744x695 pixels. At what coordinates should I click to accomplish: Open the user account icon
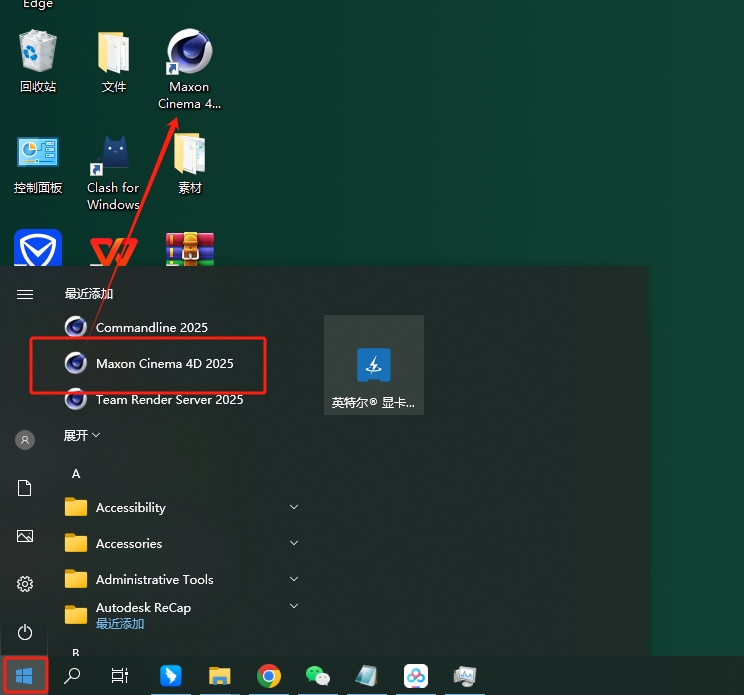(x=25, y=440)
